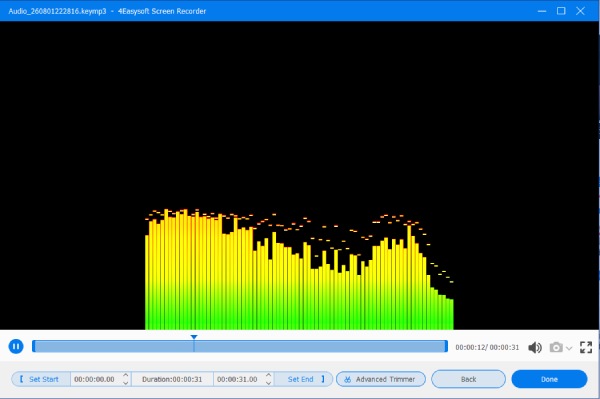Click the audio spectrum visualization
This screenshot has width=600, height=399.
click(299, 269)
